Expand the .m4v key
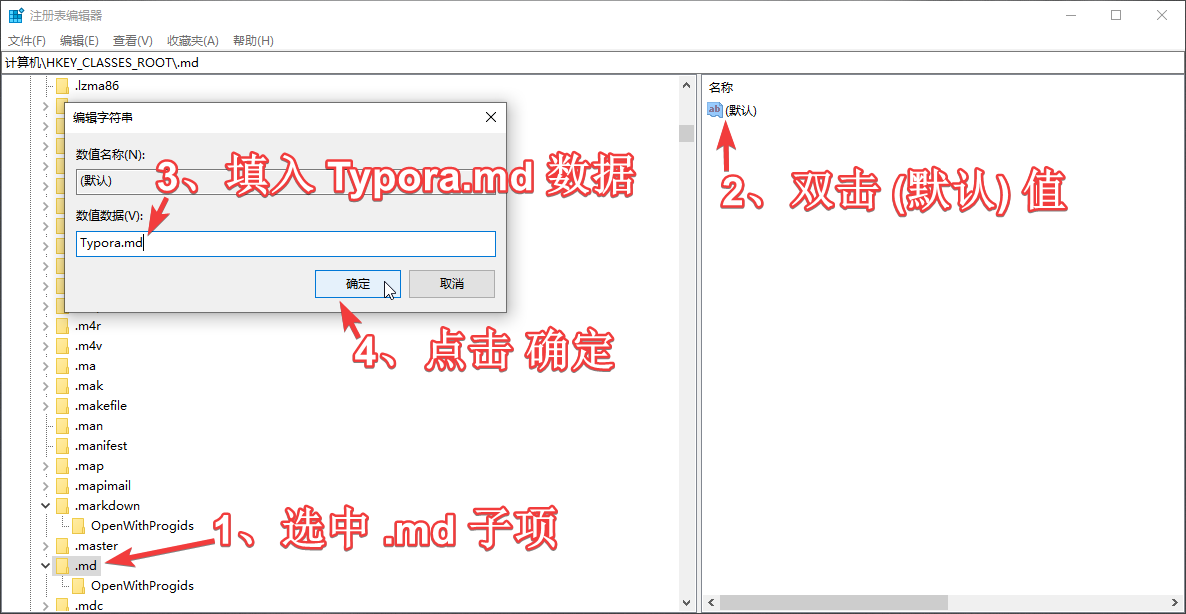This screenshot has height=614, width=1186. click(45, 346)
